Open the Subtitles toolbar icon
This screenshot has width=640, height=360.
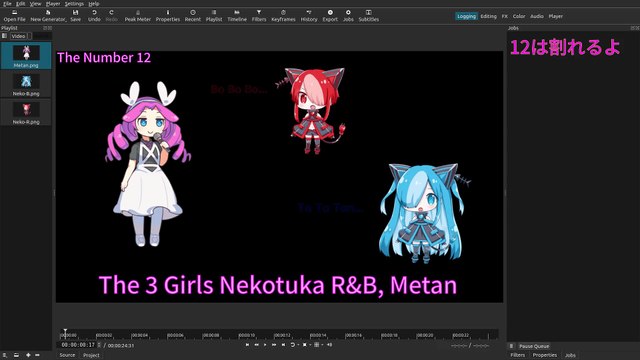[x=369, y=16]
